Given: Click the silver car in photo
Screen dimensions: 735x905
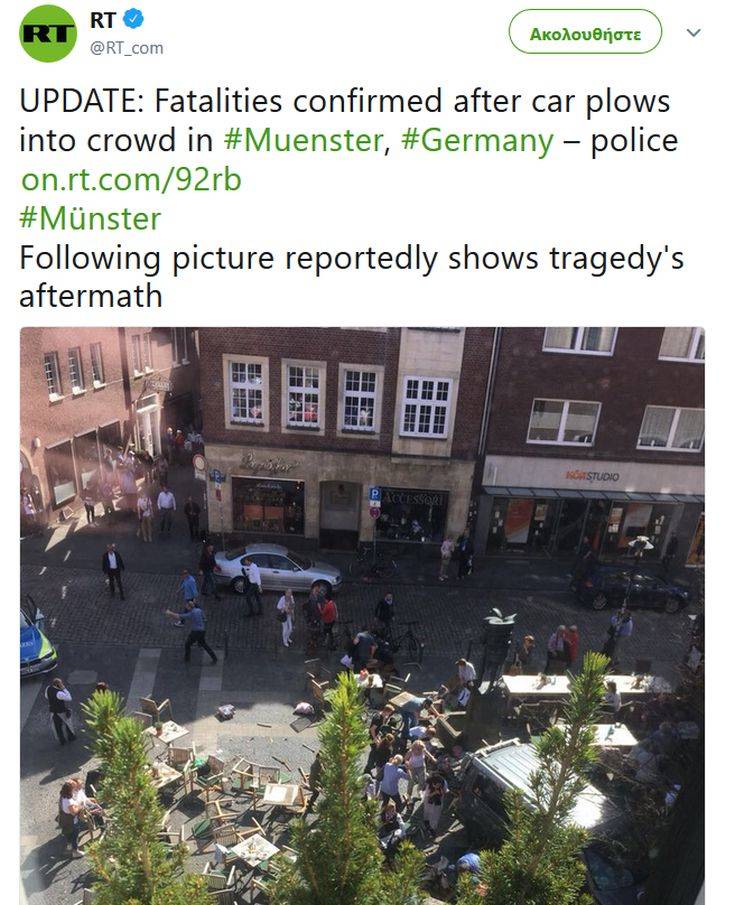Looking at the screenshot, I should pyautogui.click(x=278, y=568).
